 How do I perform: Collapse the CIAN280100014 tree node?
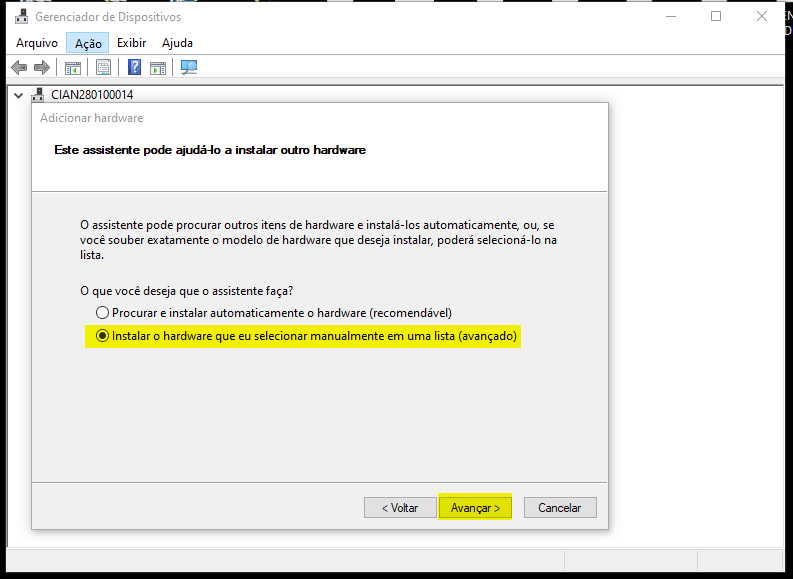[19, 95]
